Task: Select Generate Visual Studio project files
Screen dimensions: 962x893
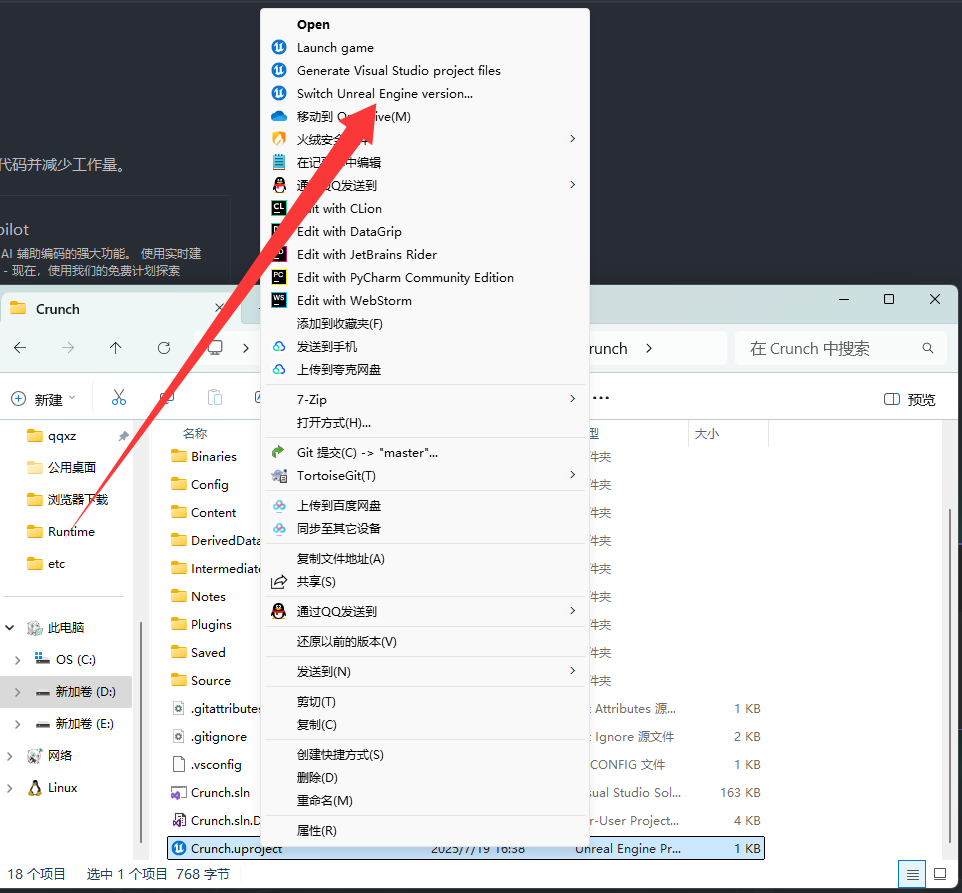Action: pyautogui.click(x=398, y=71)
